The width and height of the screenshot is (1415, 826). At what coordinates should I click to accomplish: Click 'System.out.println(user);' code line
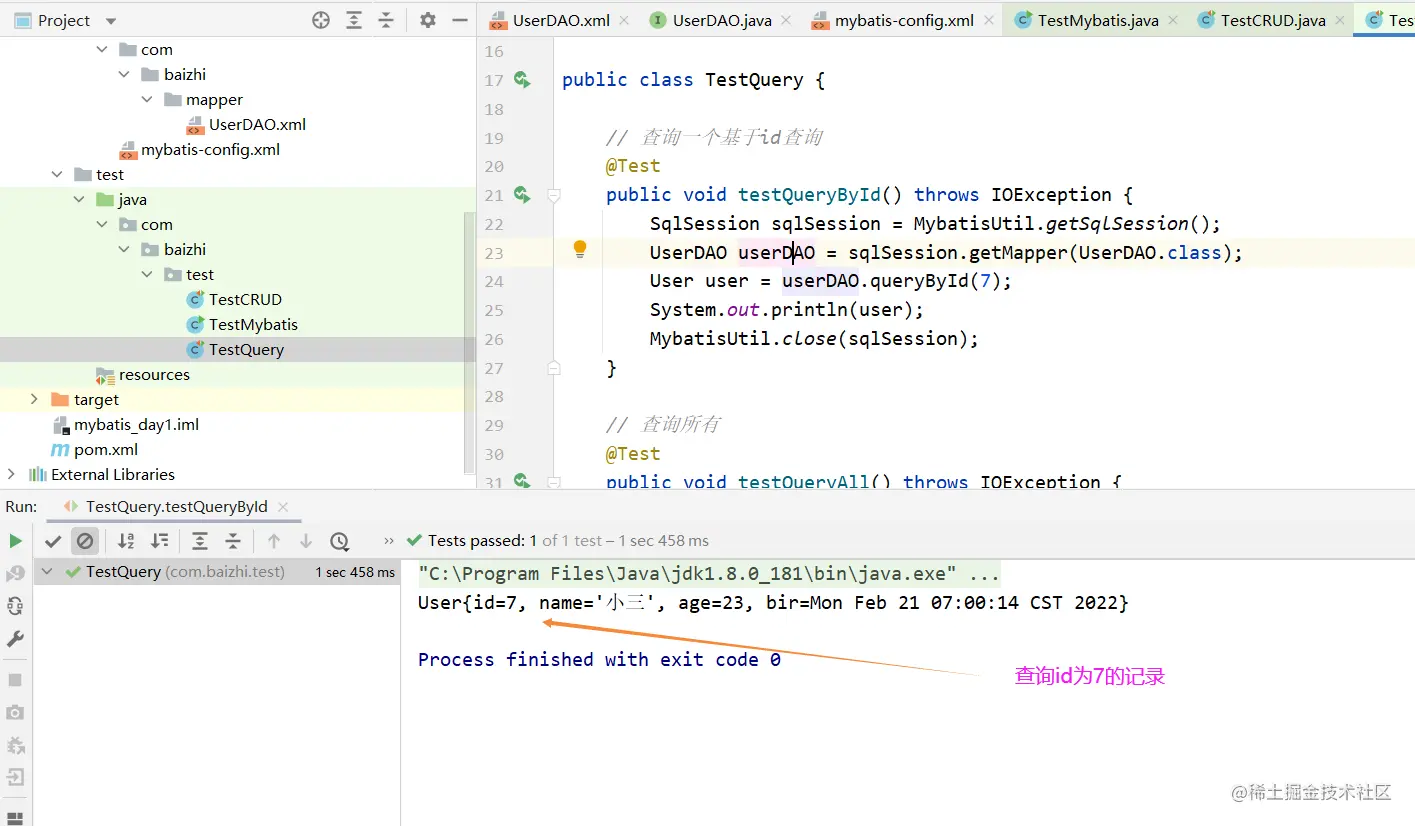tap(787, 310)
